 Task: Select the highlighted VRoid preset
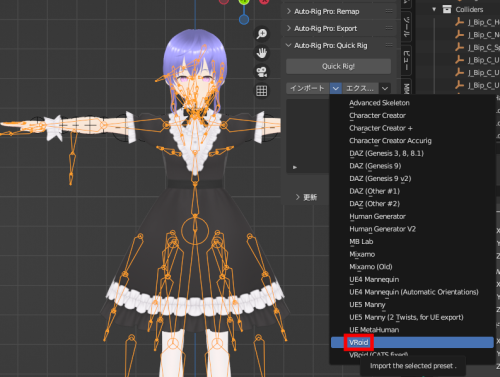pyautogui.click(x=412, y=343)
